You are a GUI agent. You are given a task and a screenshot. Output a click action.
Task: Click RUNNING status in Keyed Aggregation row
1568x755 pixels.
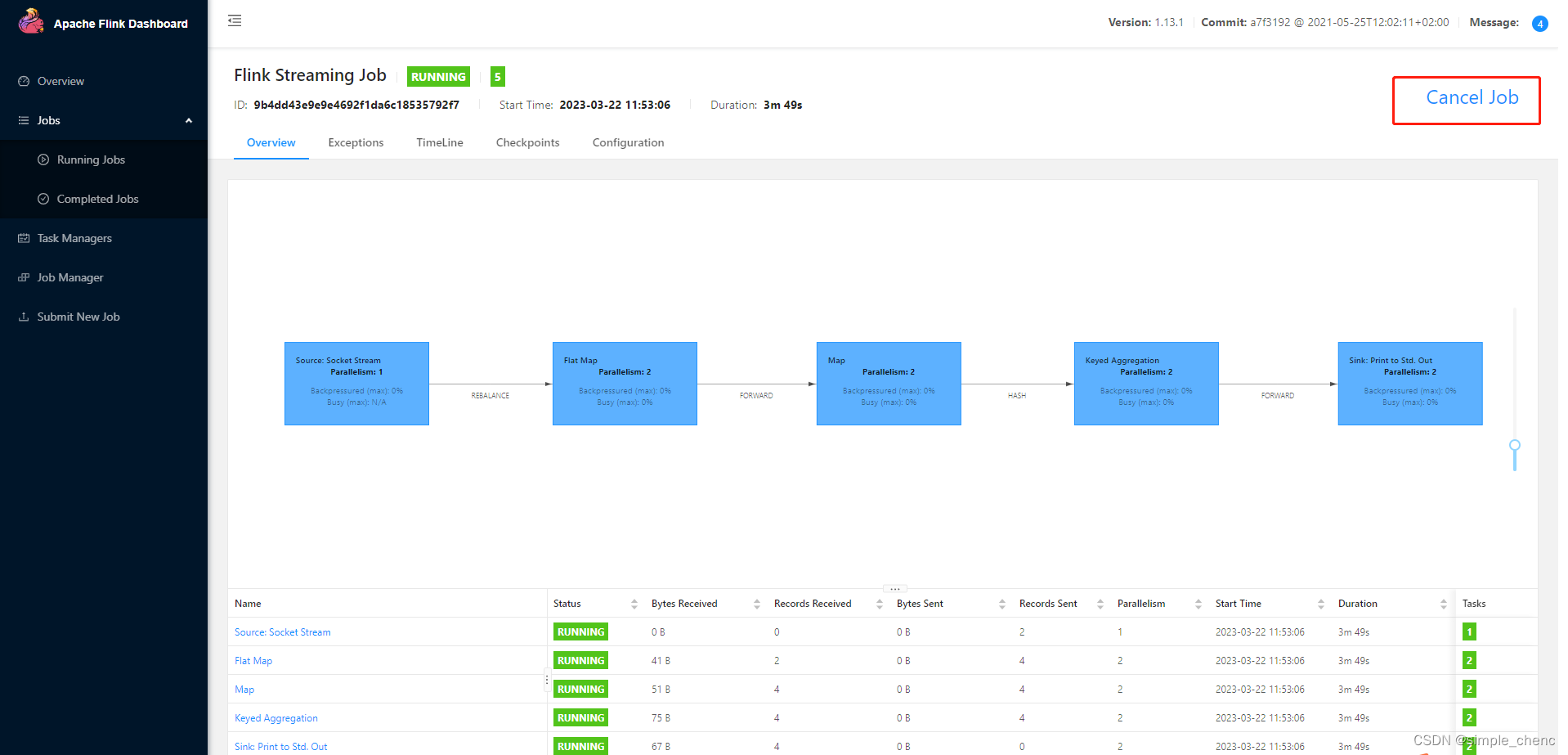580,717
